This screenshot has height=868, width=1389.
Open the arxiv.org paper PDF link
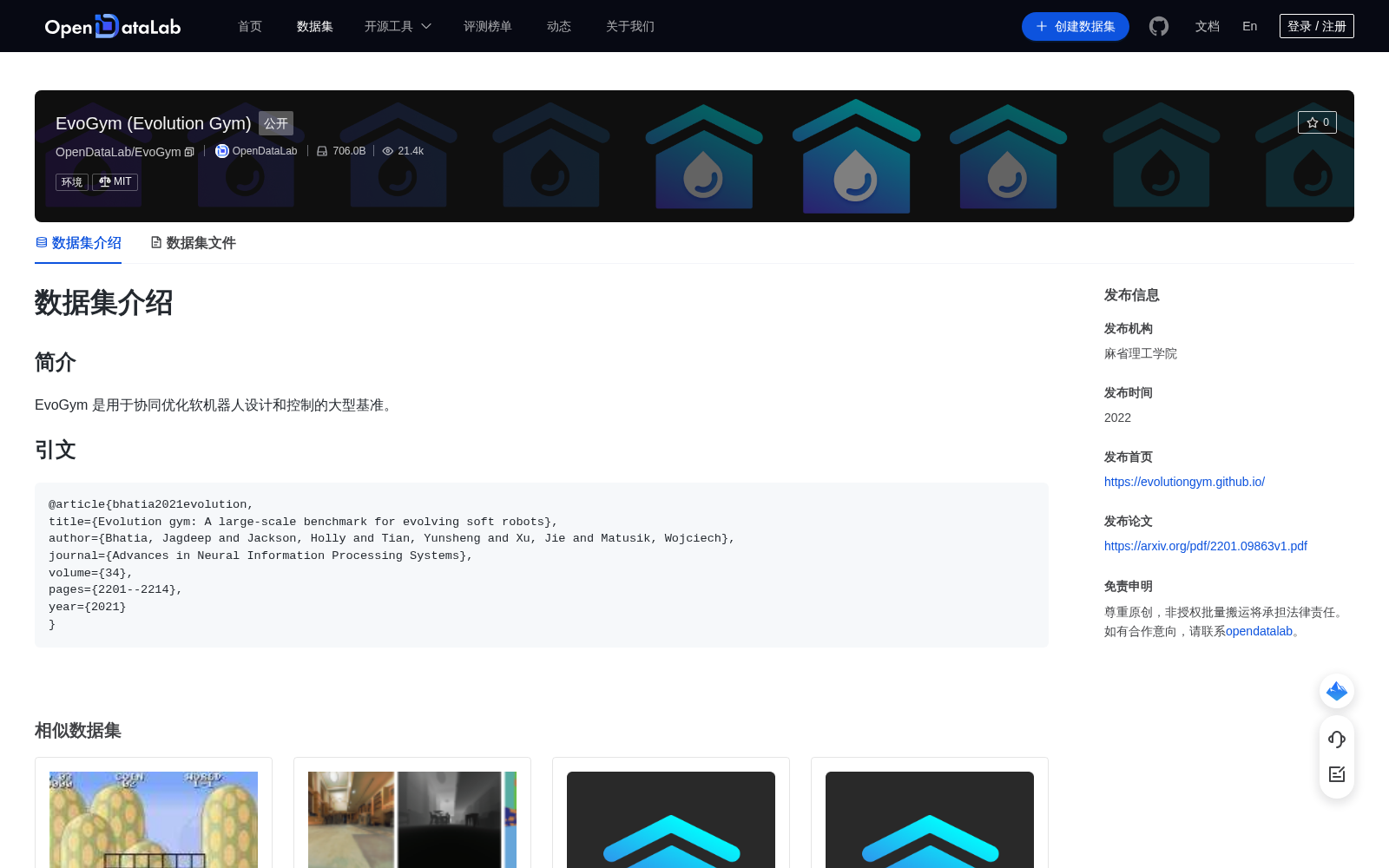pyautogui.click(x=1206, y=546)
